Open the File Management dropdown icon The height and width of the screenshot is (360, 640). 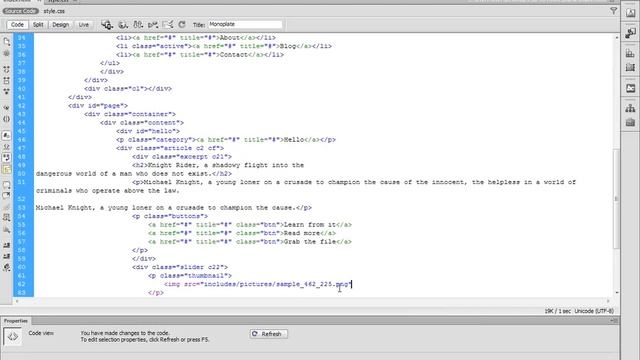click(138, 25)
